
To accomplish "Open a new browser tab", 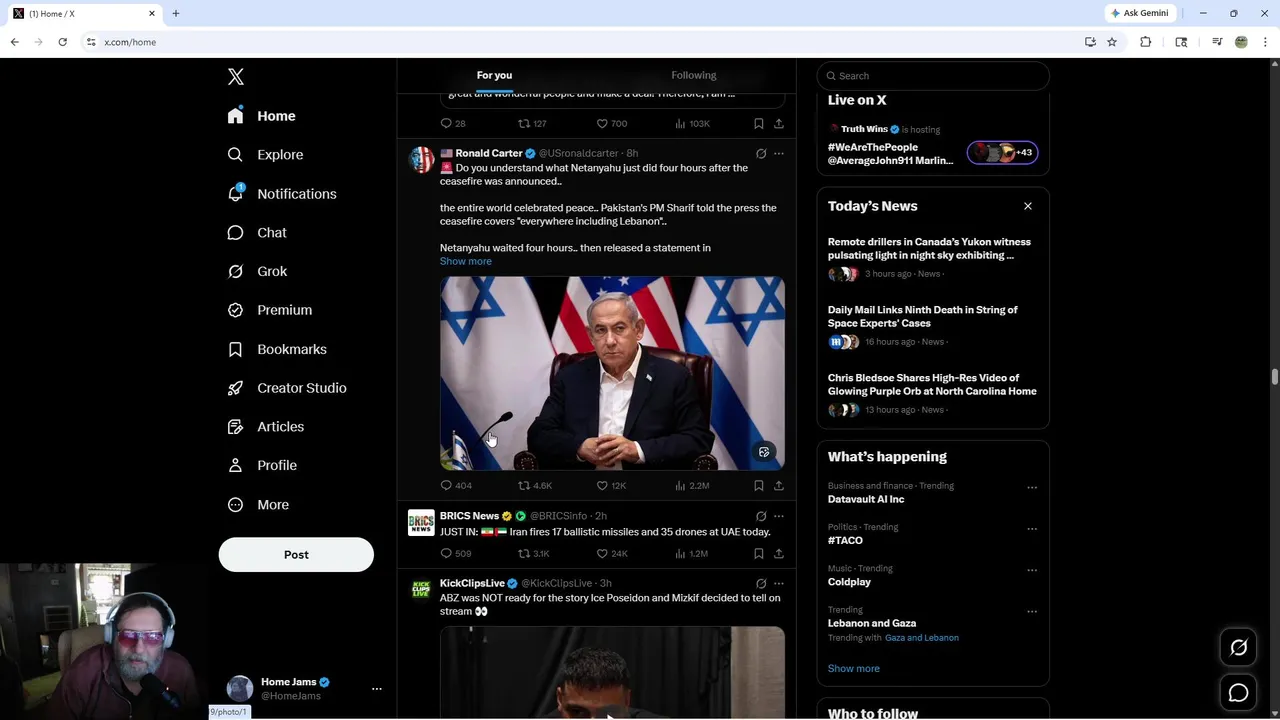I will pyautogui.click(x=176, y=13).
